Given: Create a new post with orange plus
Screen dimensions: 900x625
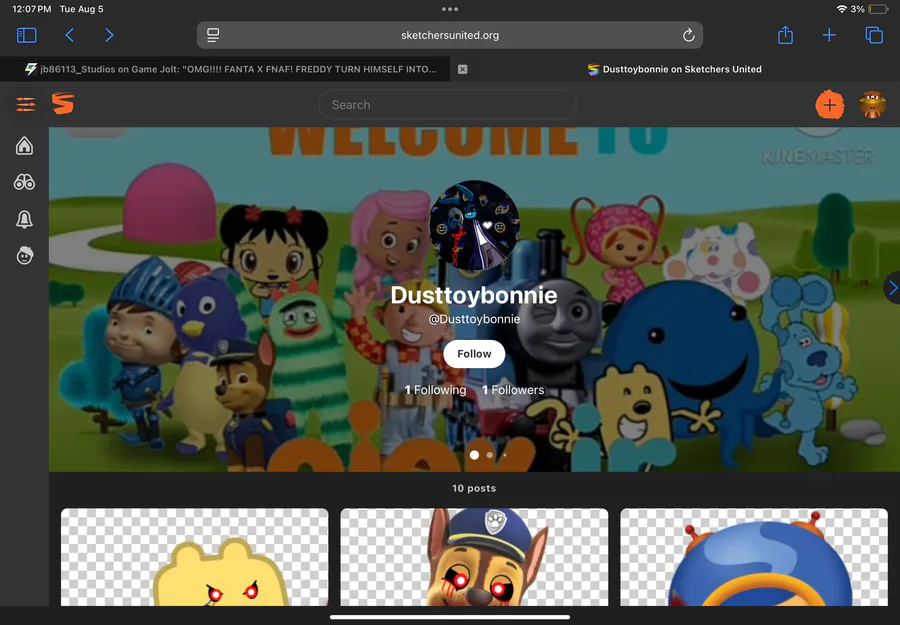Looking at the screenshot, I should (x=829, y=104).
